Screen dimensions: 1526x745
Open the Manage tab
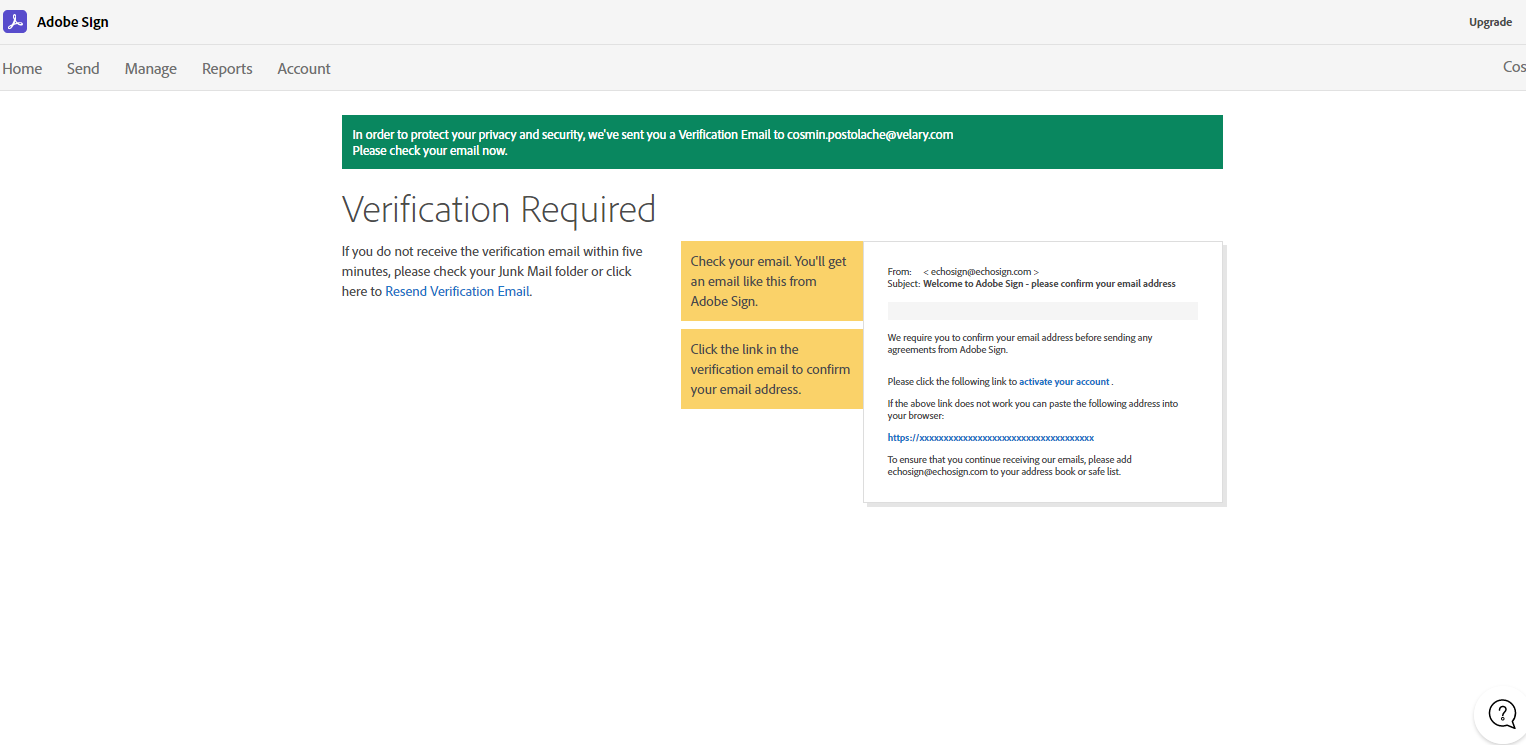[150, 68]
